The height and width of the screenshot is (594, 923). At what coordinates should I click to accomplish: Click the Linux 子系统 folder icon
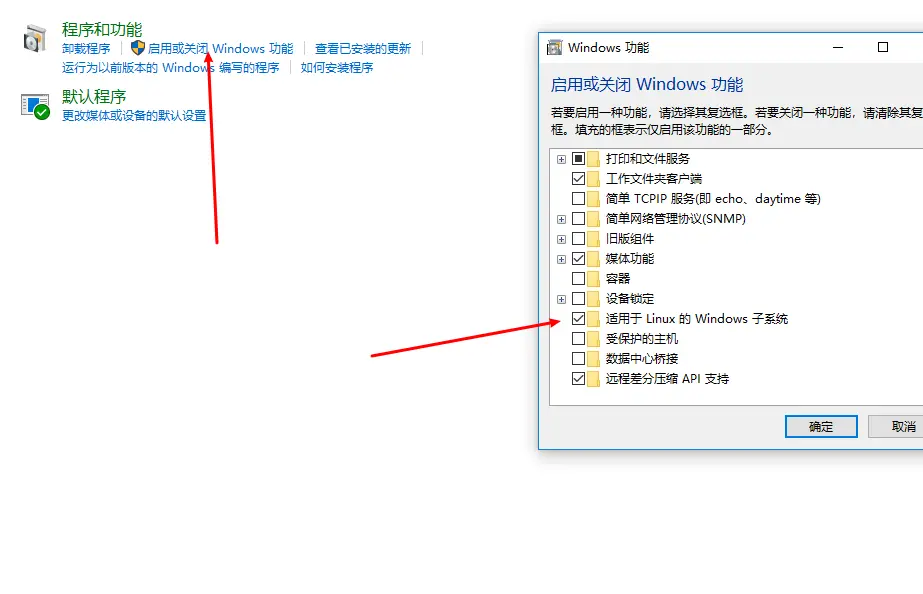coord(593,319)
